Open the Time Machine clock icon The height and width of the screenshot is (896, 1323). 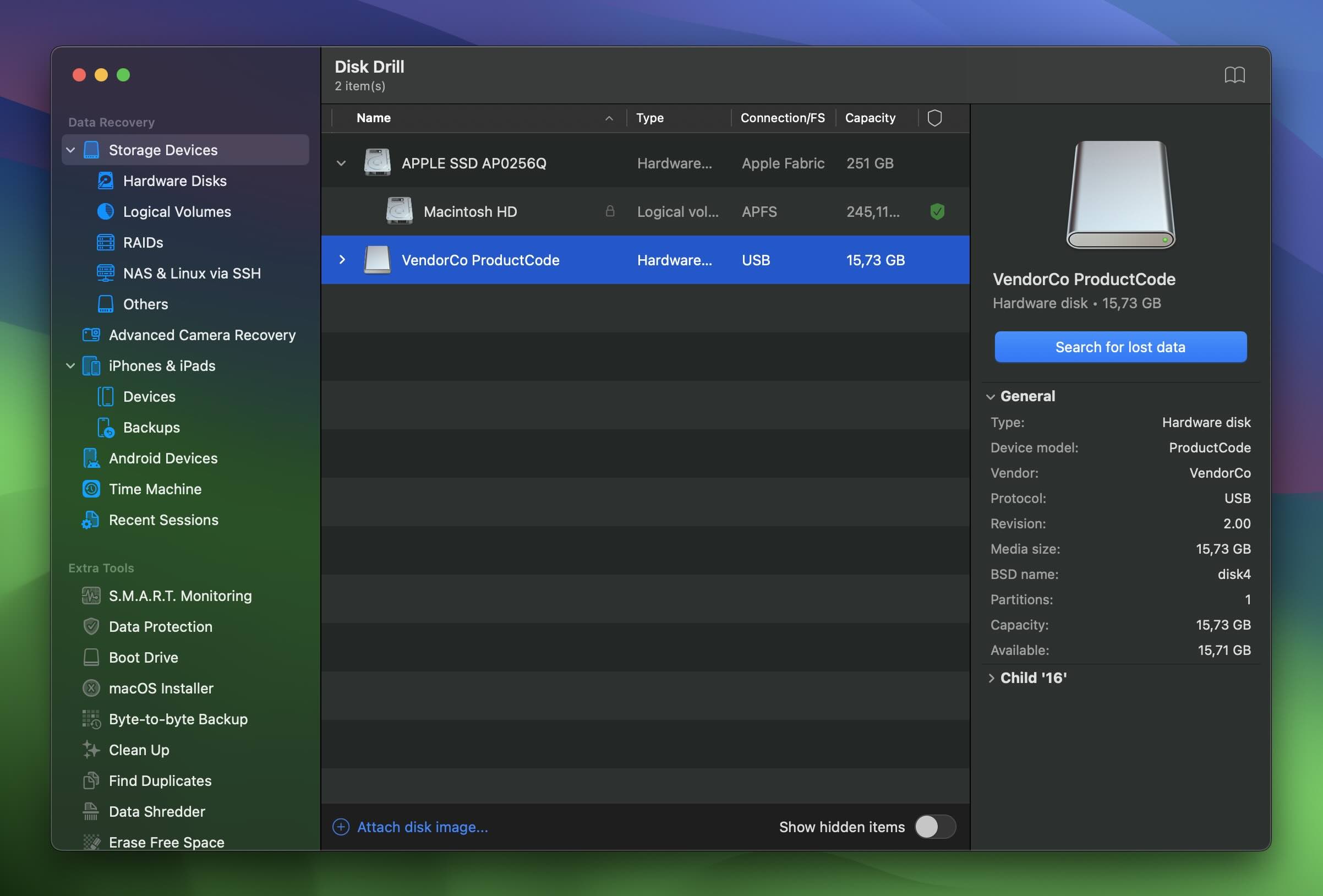(91, 489)
